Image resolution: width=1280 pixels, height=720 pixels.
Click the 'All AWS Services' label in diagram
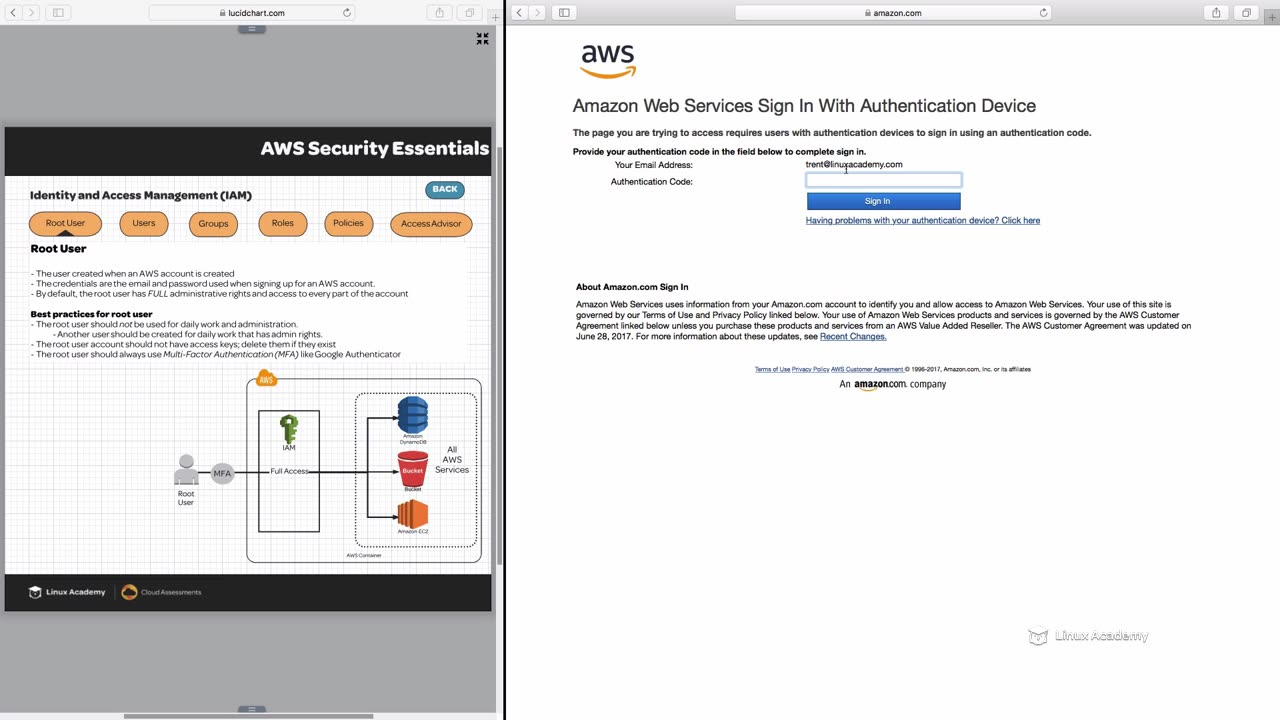(452, 460)
